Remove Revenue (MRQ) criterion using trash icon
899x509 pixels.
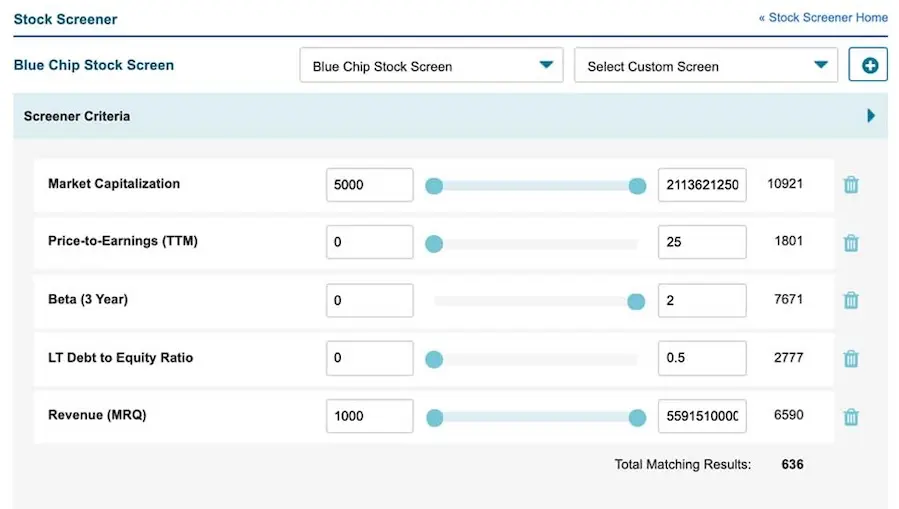[851, 417]
